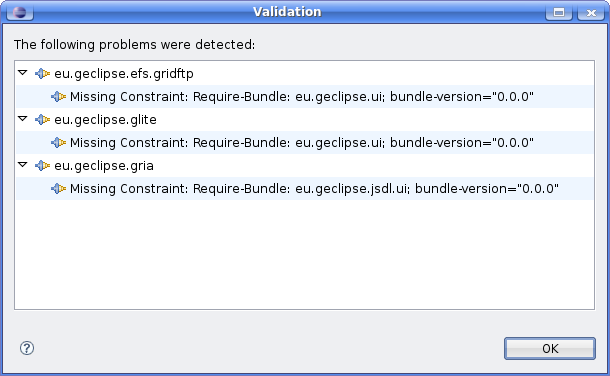This screenshot has width=610, height=376.
Task: Select the eu.geclipse.efs.gridftp entry
Action: click(124, 73)
